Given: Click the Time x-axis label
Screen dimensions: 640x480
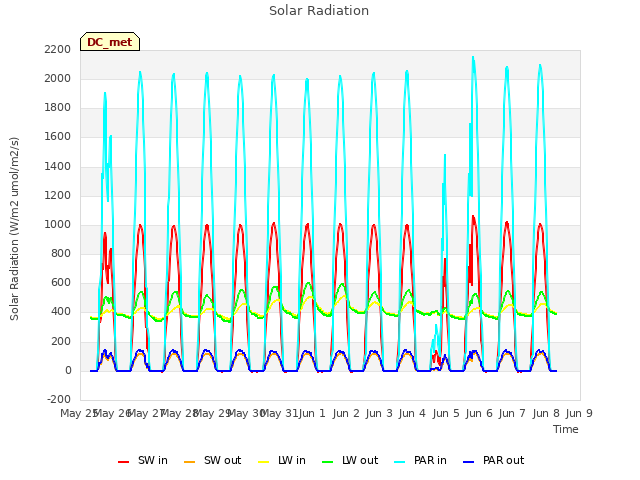Looking at the screenshot, I should [565, 429].
